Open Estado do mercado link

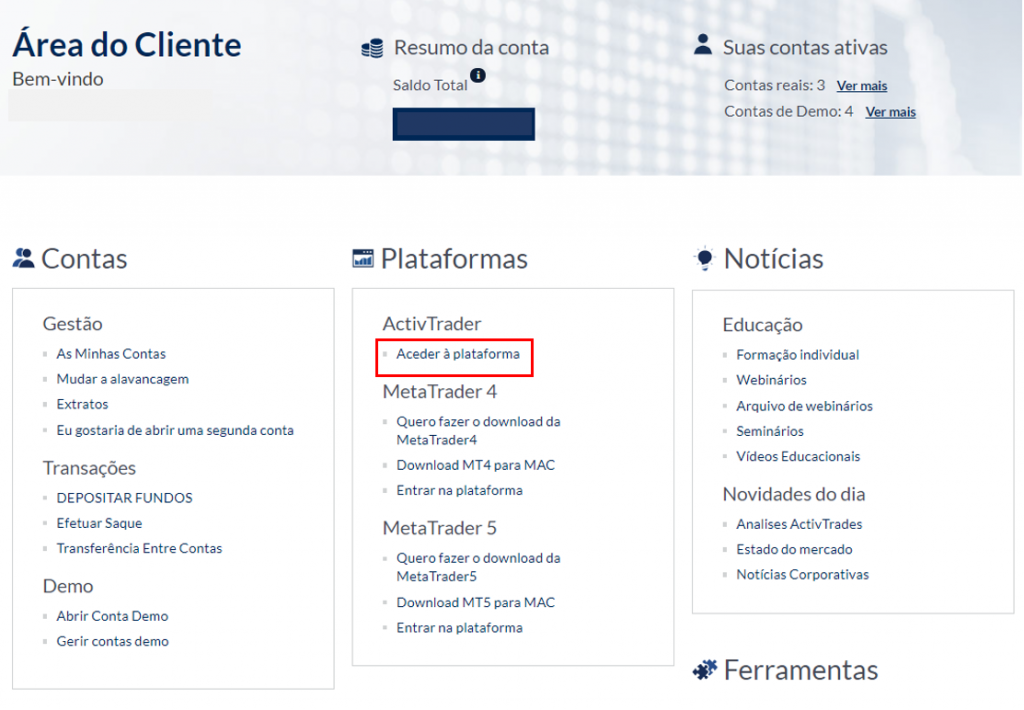[794, 549]
